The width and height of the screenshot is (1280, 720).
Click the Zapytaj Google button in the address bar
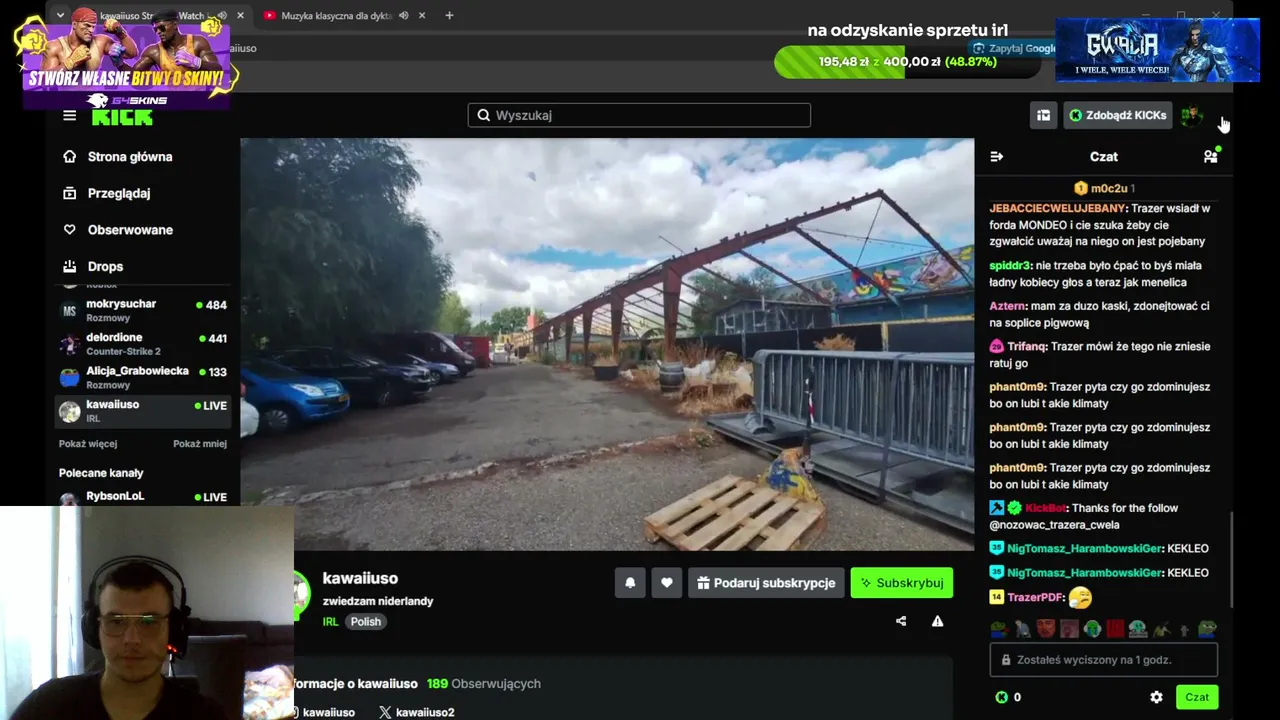click(1013, 48)
